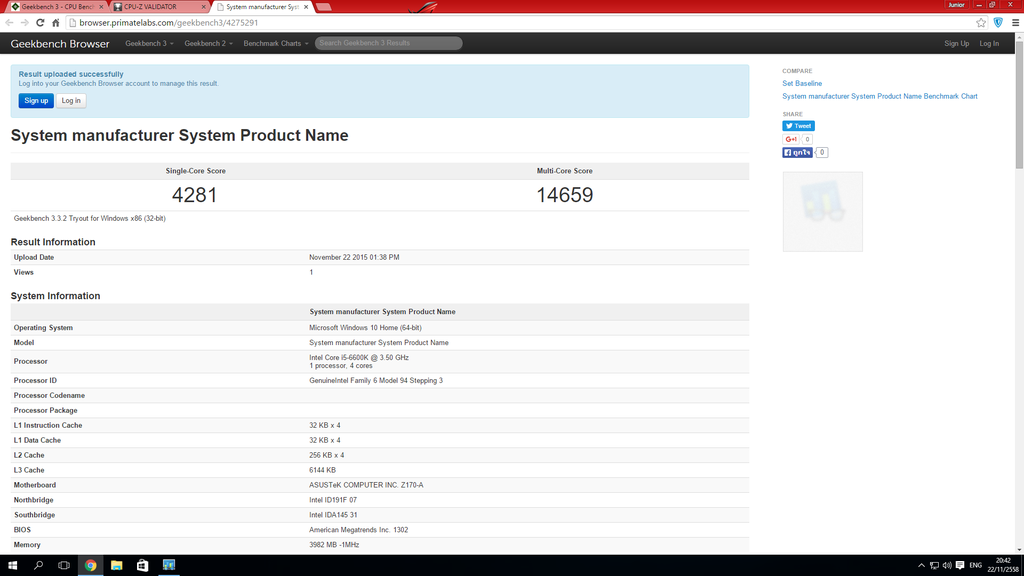This screenshot has width=1024, height=576.
Task: Select the Result uploaded successfully message
Action: click(71, 74)
